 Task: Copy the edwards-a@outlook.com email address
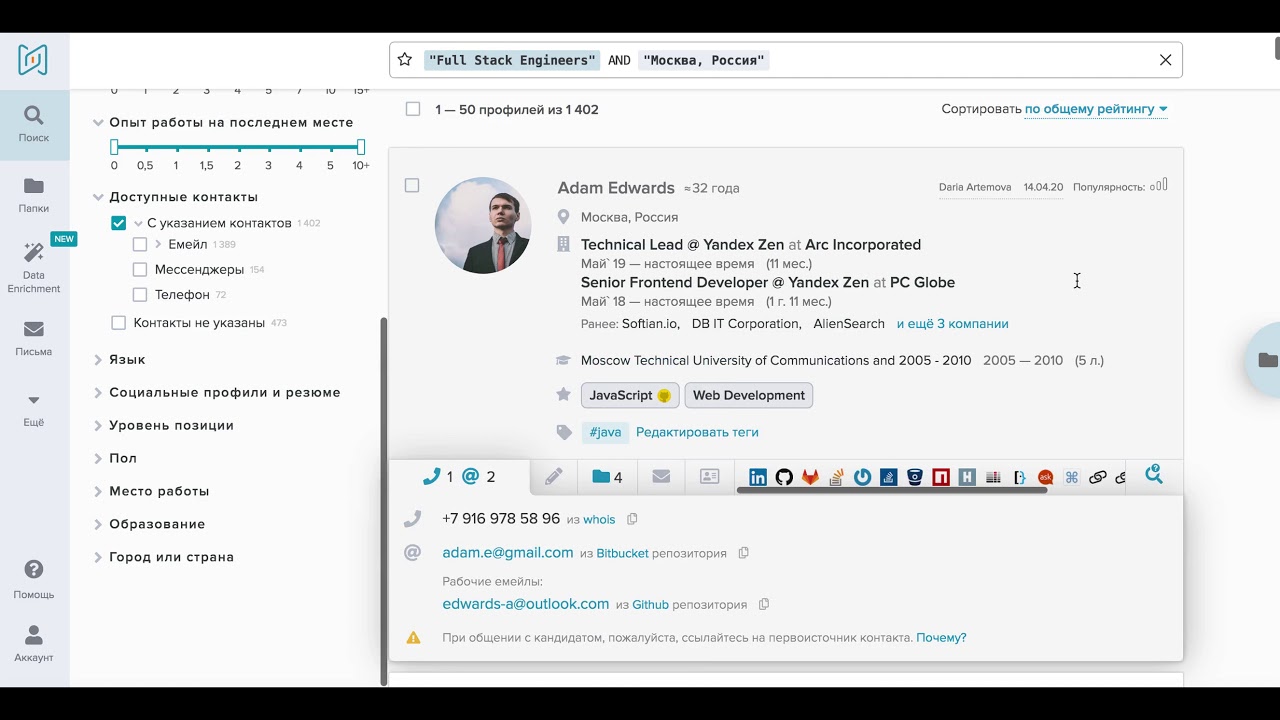pos(764,604)
